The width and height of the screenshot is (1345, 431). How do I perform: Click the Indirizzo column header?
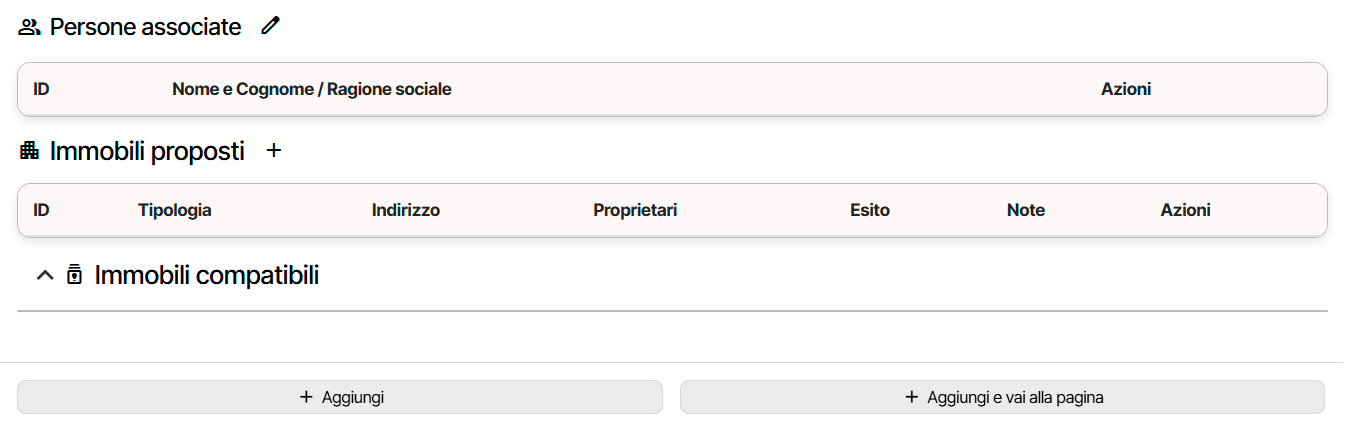coord(405,210)
